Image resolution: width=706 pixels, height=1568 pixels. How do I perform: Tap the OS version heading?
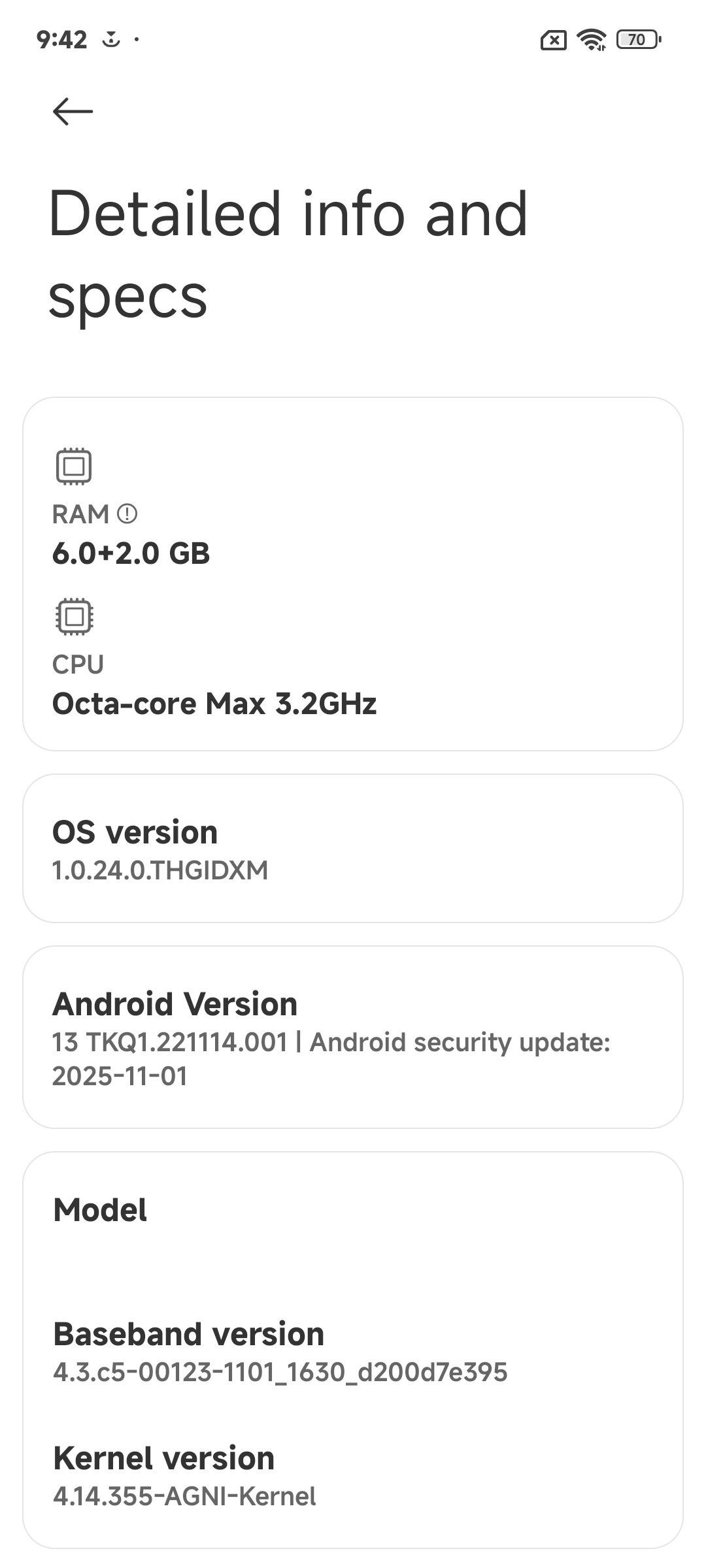coord(135,832)
